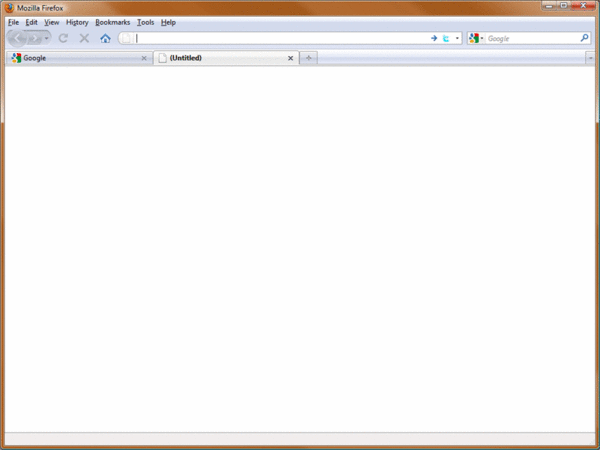Close the Firefox window
Screen dimensions: 600x450
pyautogui.click(x=583, y=6)
